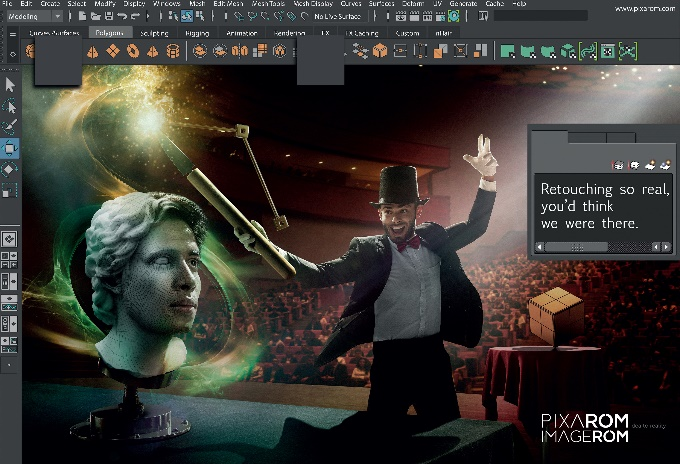680x464 pixels.
Task: Select by hierarchy mode icon
Action: pyautogui.click(x=173, y=16)
